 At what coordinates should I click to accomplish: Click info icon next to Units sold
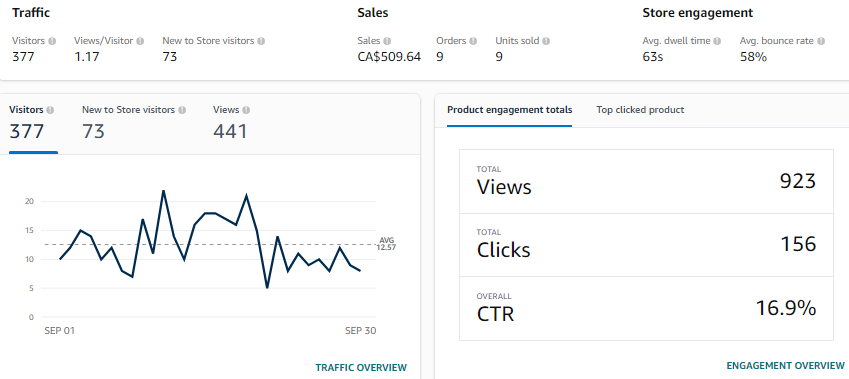click(x=546, y=41)
